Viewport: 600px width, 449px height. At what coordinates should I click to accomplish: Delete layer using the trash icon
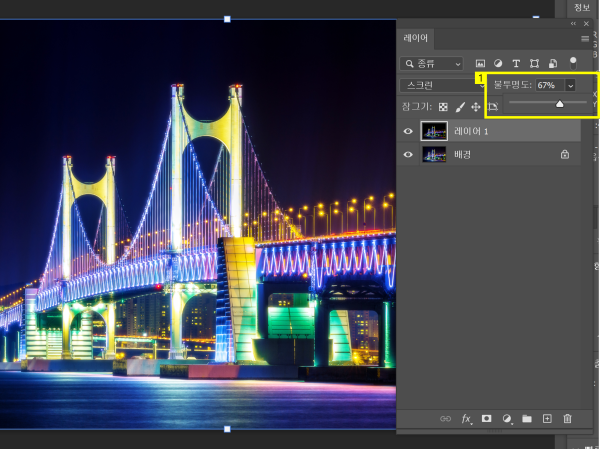click(567, 419)
